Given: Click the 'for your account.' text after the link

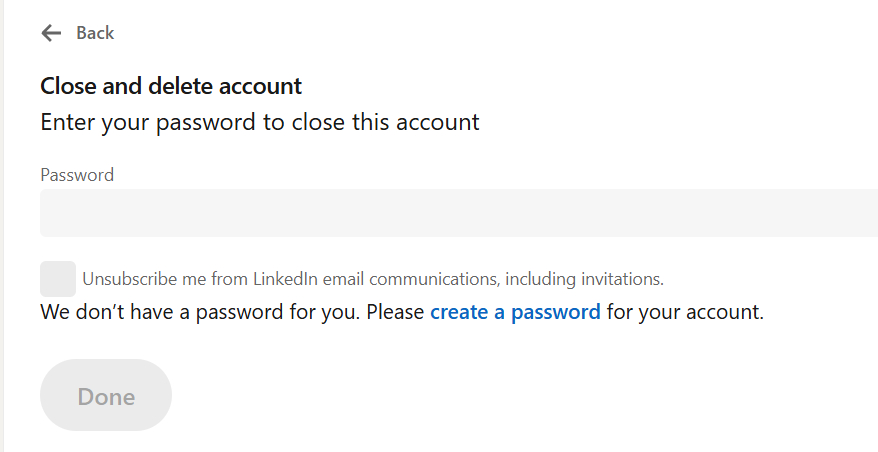Looking at the screenshot, I should point(685,312).
